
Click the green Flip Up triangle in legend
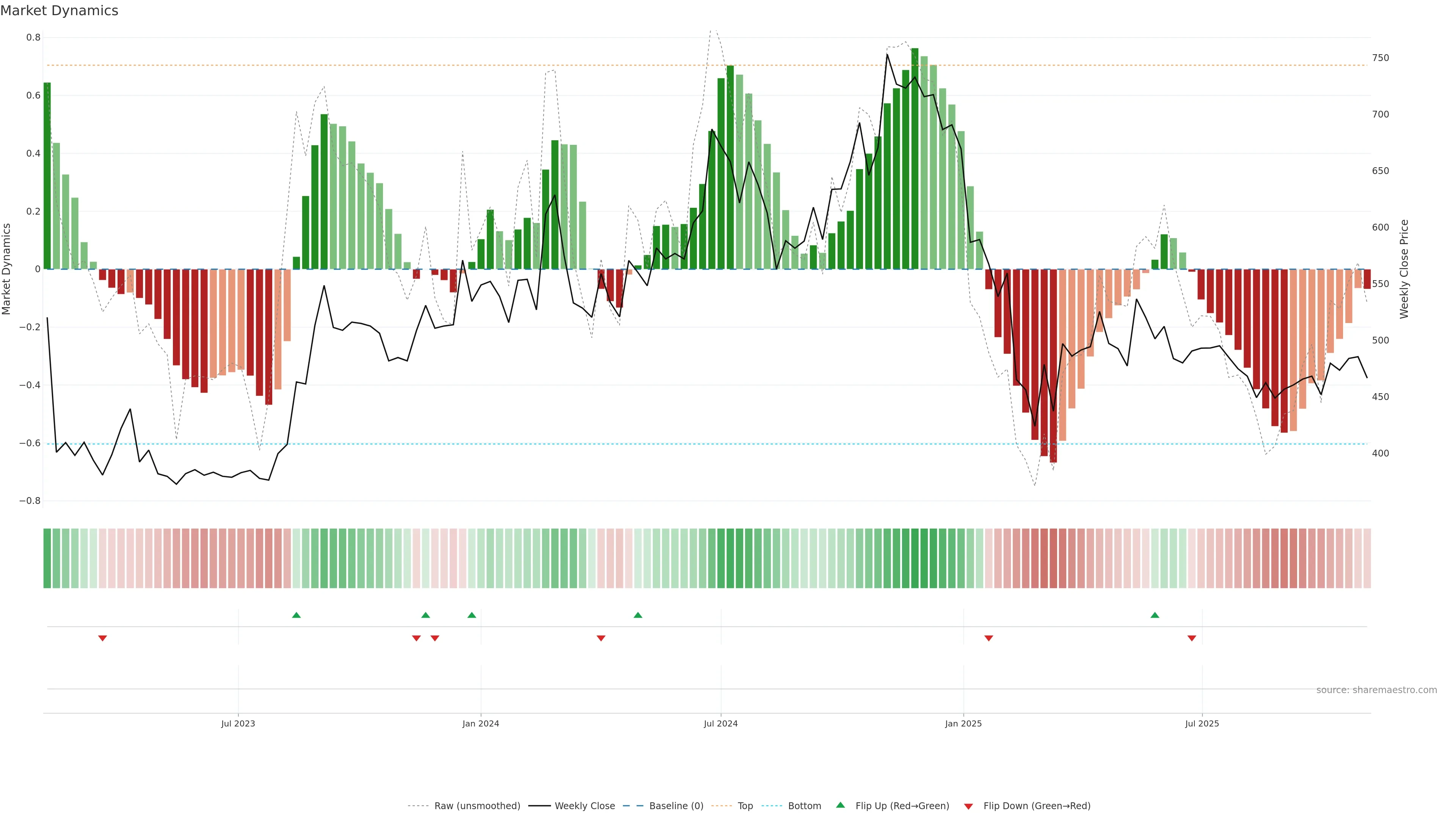(x=841, y=805)
